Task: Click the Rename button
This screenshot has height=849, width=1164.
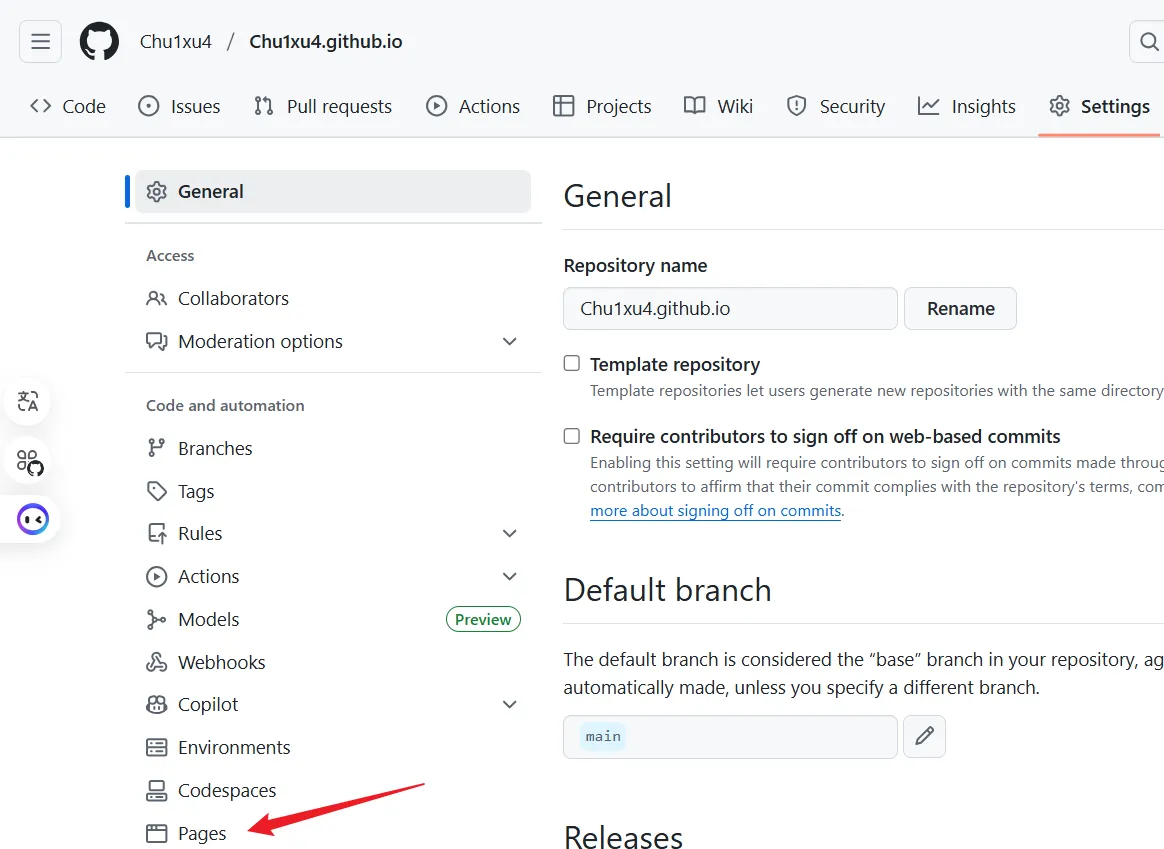Action: click(960, 309)
